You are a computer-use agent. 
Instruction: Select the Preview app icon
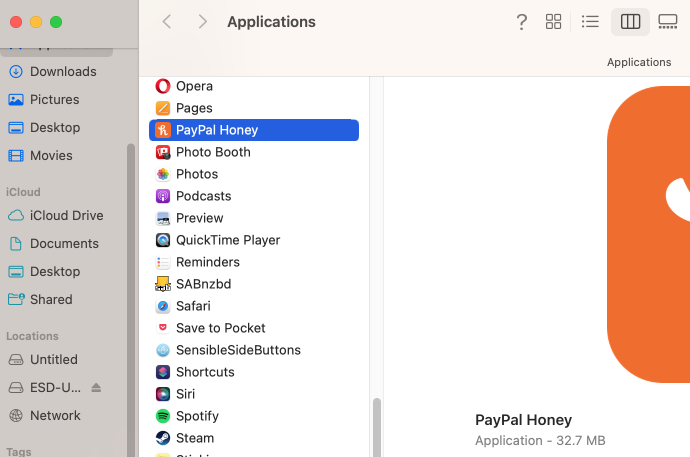click(163, 218)
